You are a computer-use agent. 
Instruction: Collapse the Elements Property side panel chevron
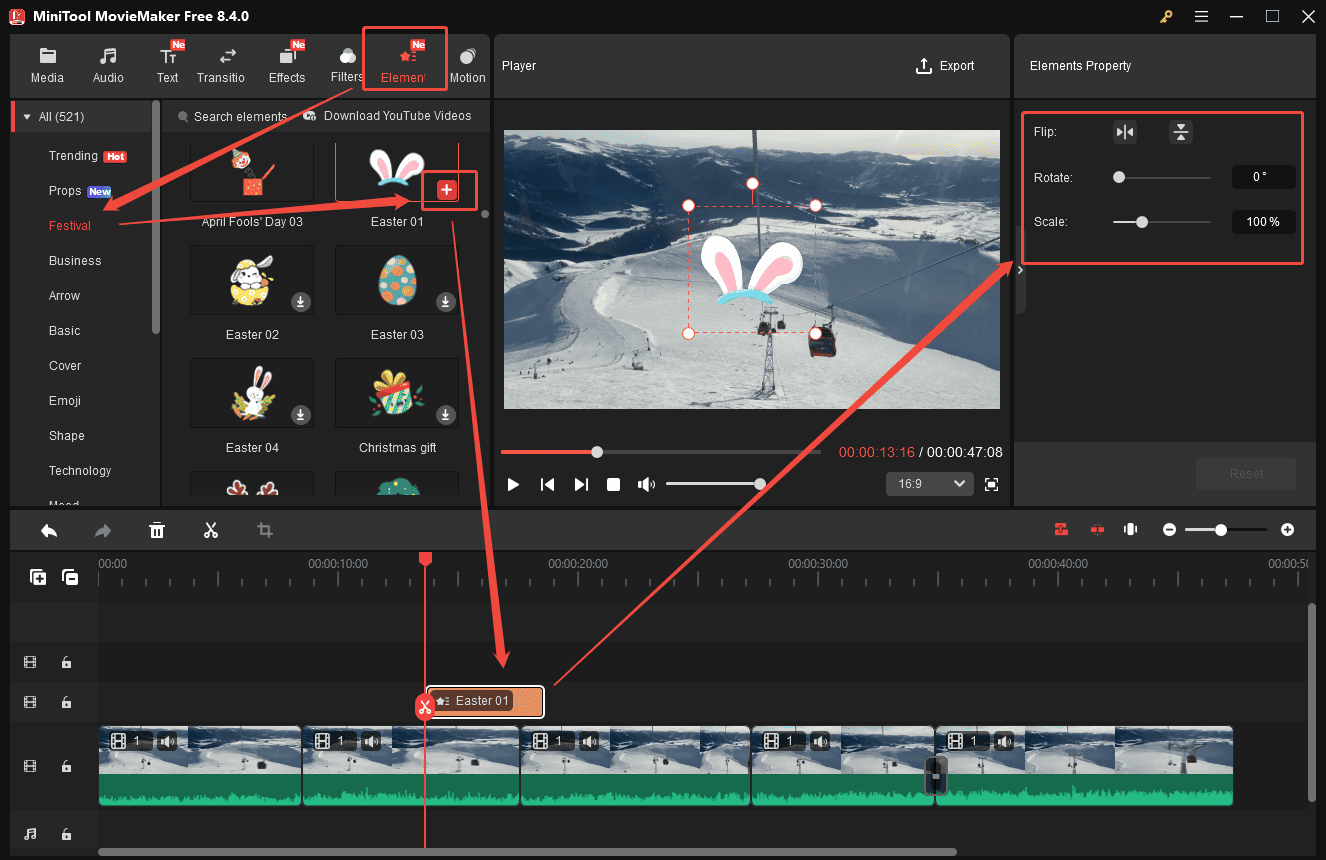coord(1020,269)
